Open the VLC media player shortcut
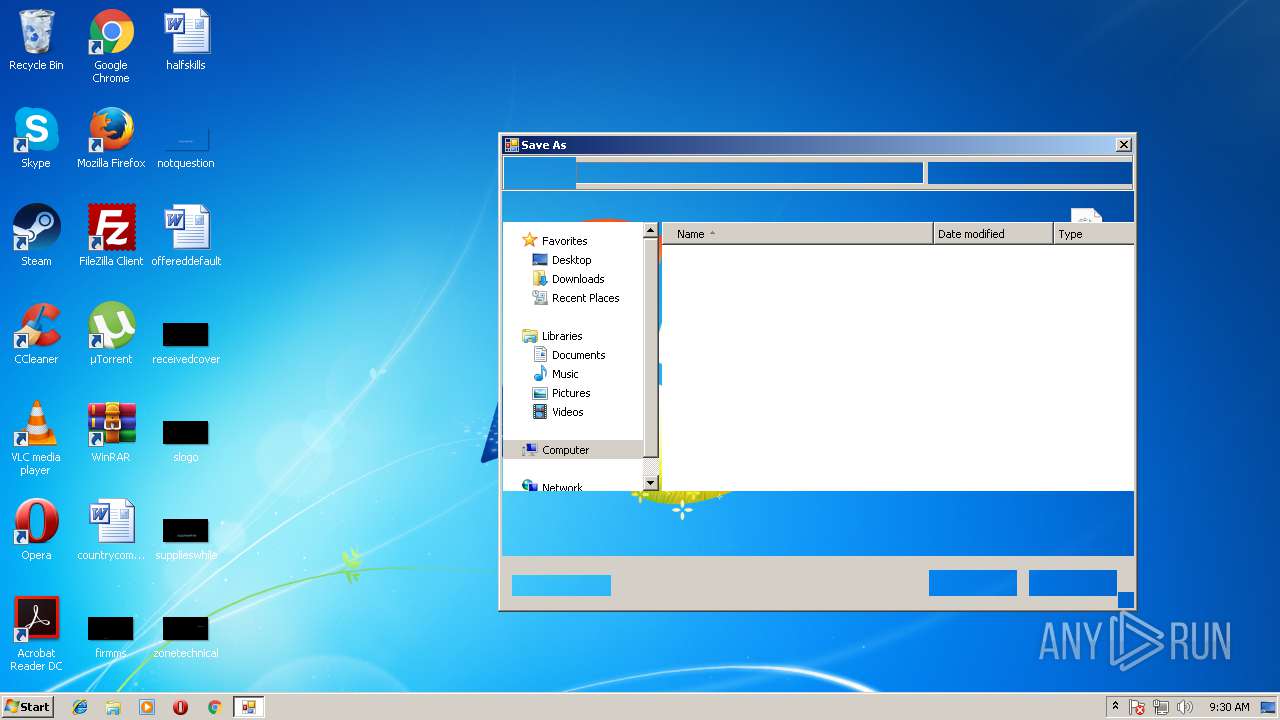This screenshot has height=720, width=1280. (36, 438)
